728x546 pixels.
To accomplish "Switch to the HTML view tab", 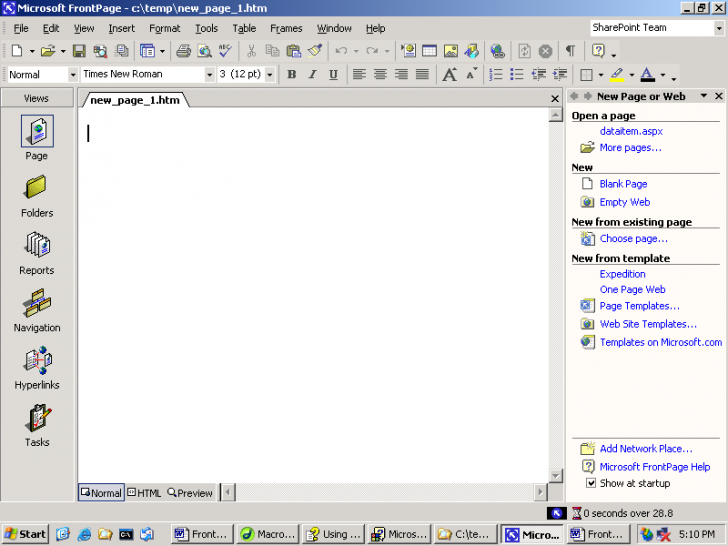I will (144, 493).
